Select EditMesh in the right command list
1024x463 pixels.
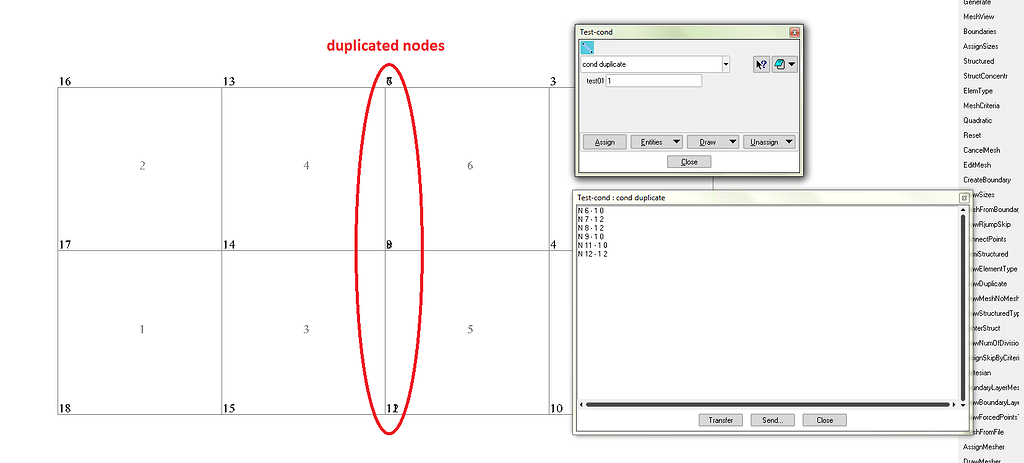point(977,165)
